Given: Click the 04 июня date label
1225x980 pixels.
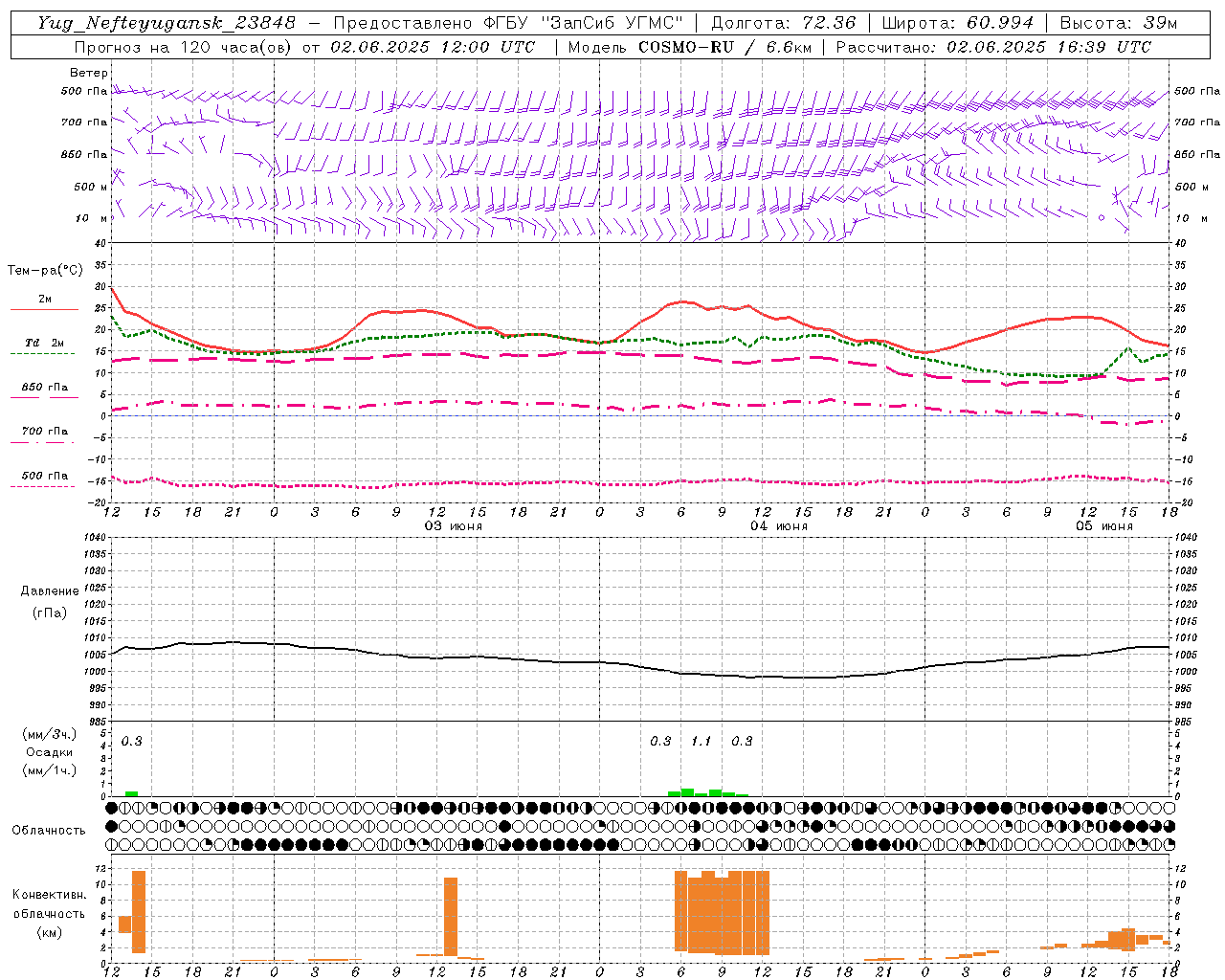Looking at the screenshot, I should [779, 526].
